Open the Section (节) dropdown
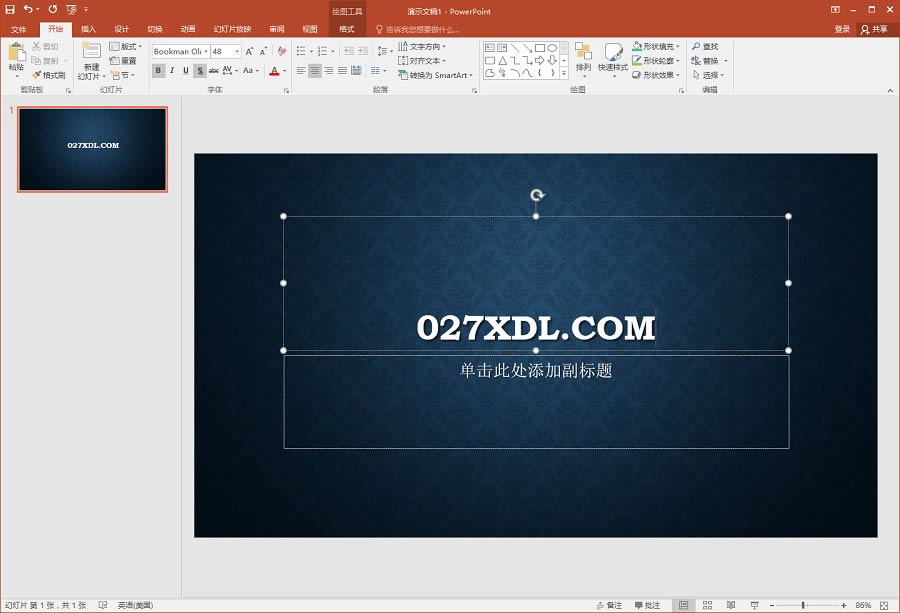Viewport: 900px width, 613px height. point(123,75)
